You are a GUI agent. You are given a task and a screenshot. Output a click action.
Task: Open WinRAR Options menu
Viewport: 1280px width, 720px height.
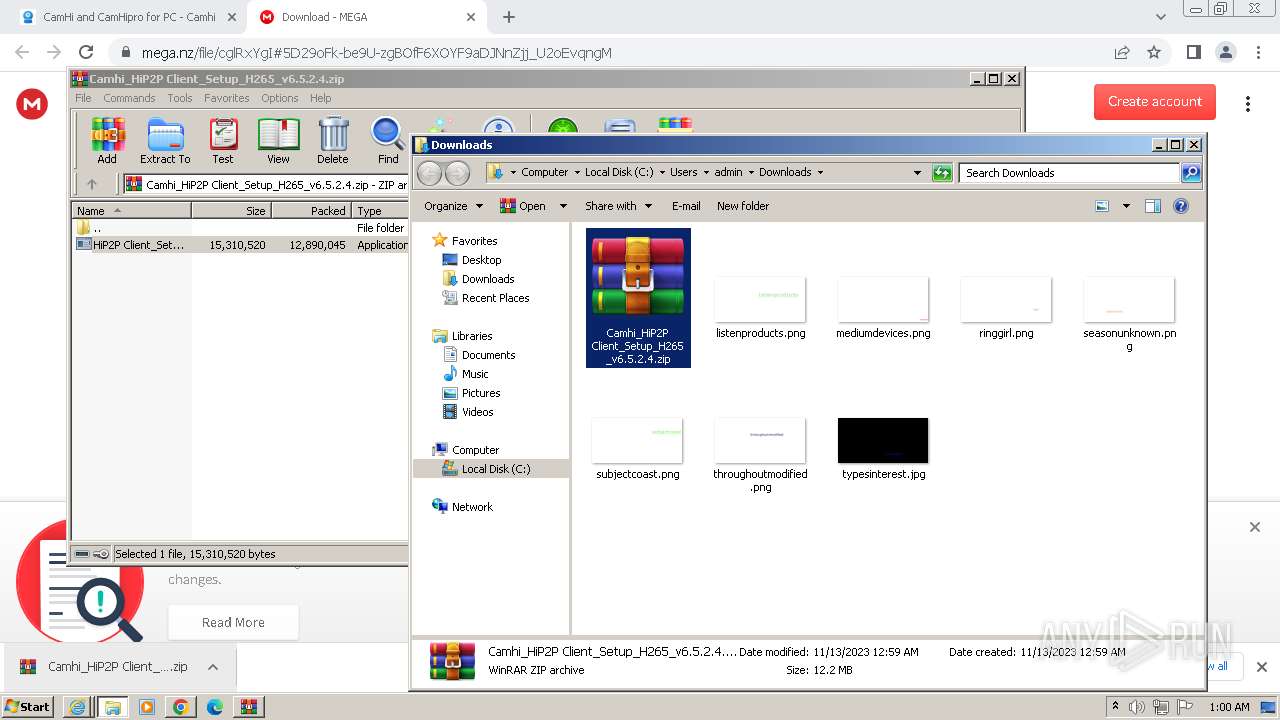(280, 98)
